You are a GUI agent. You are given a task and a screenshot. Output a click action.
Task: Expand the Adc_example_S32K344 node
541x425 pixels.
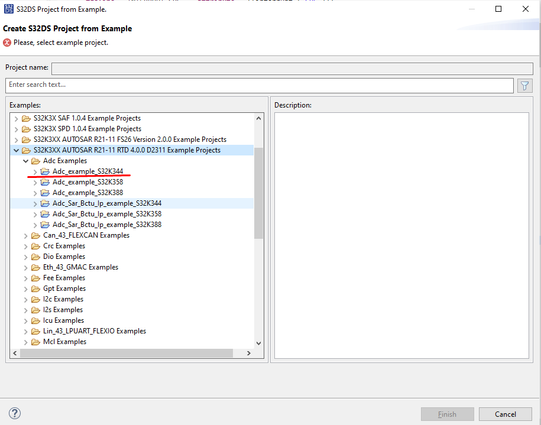35,172
